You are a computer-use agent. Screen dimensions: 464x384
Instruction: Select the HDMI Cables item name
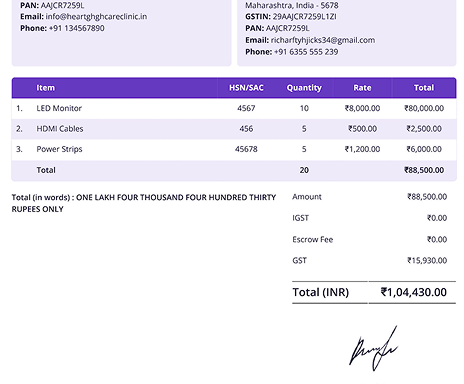coord(60,129)
